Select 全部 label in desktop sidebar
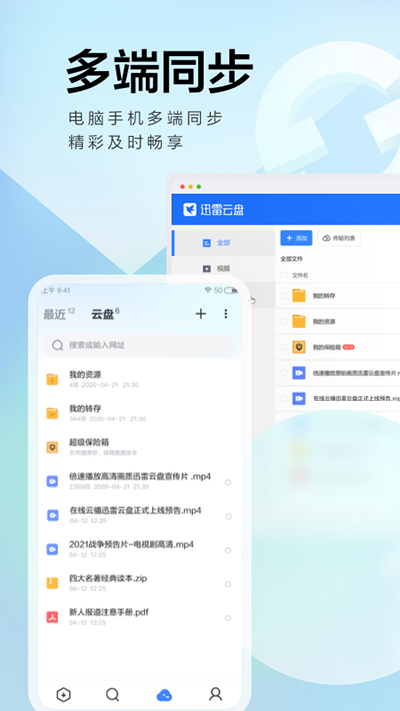 pos(224,243)
